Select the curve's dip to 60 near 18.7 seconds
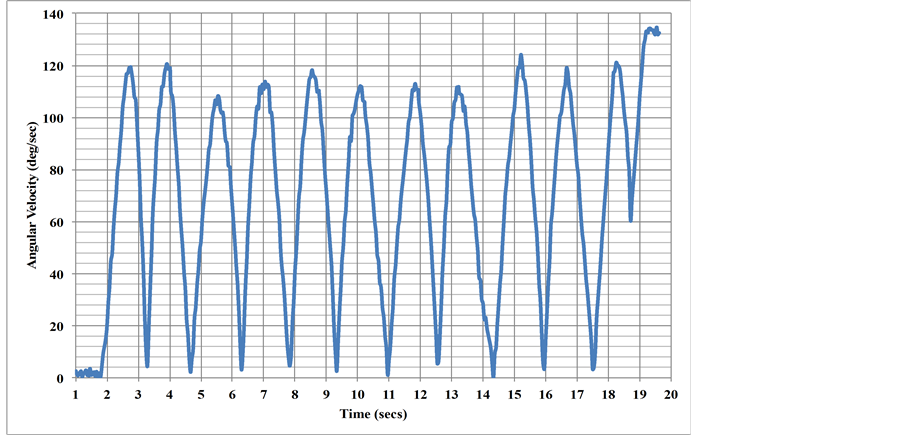 coord(630,218)
